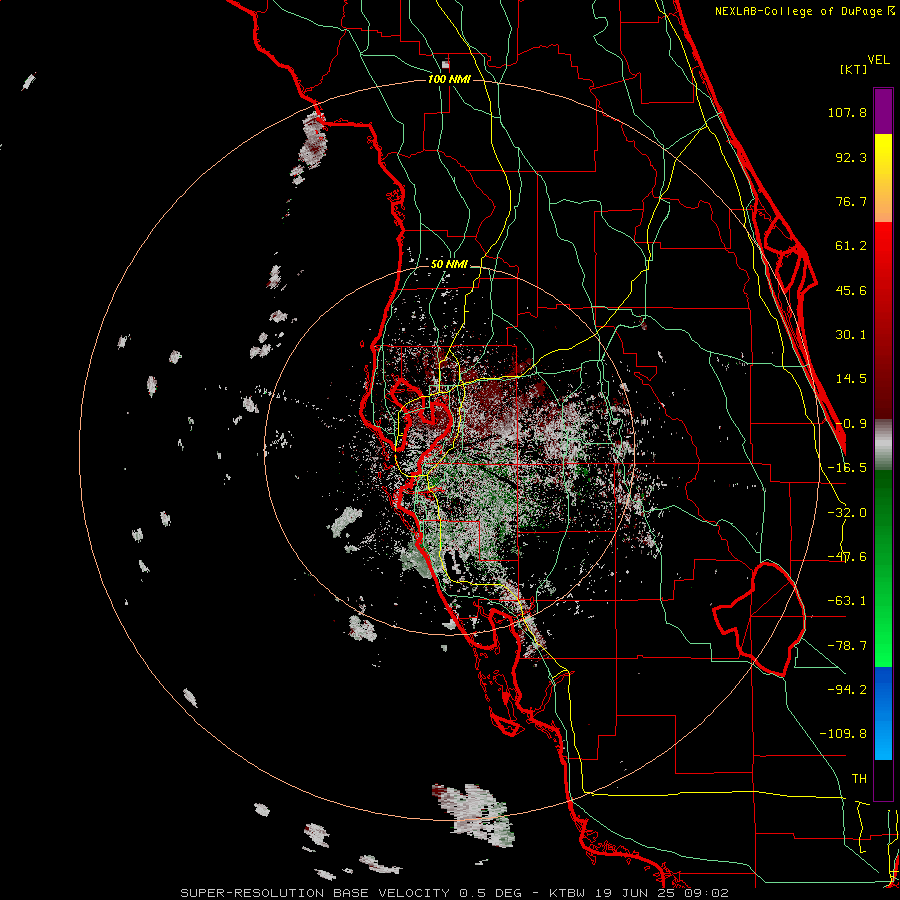The width and height of the screenshot is (900, 900).
Task: Click the 45.6 value on velocity scale
Action: coord(851,290)
